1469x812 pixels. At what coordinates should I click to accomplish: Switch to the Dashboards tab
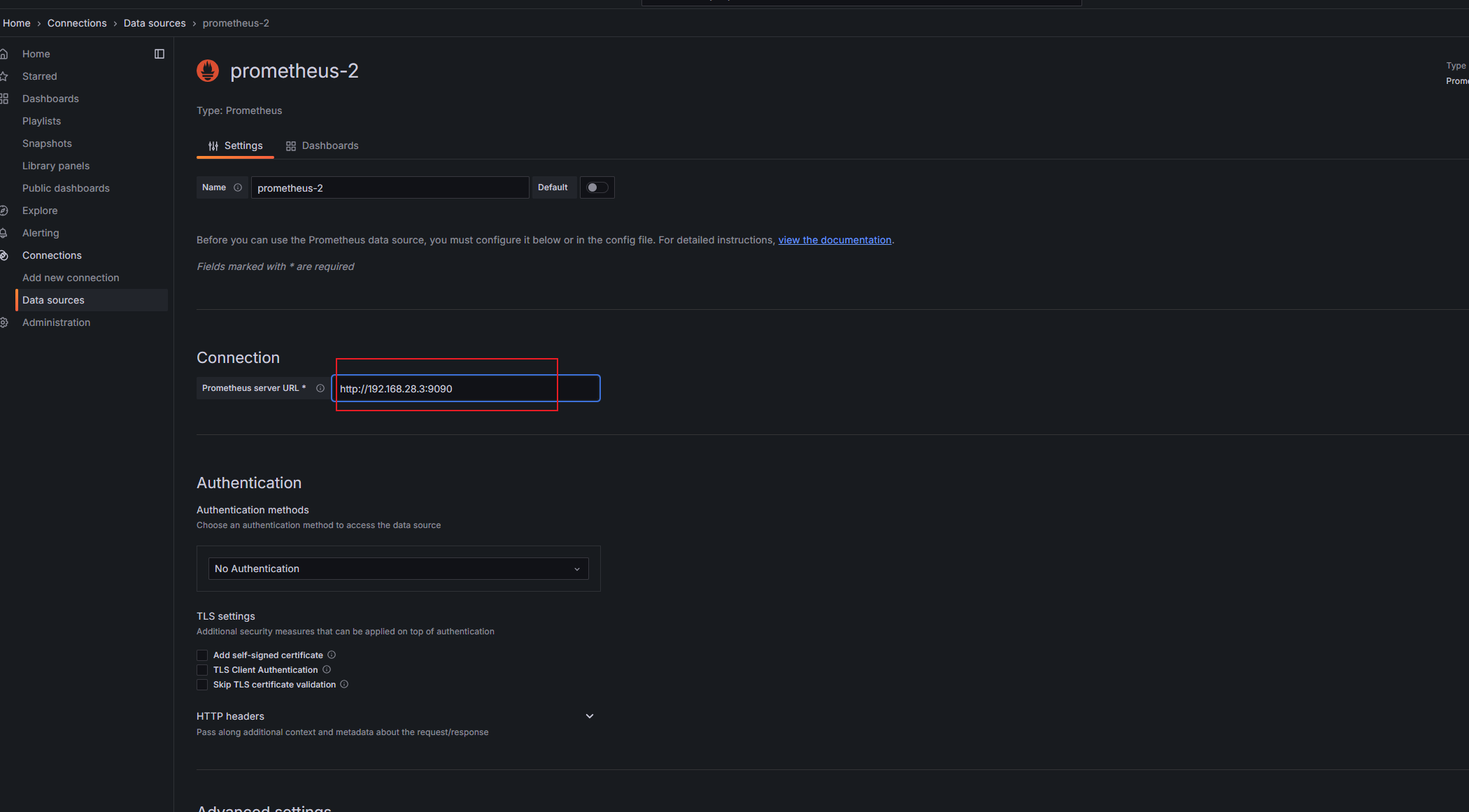322,145
